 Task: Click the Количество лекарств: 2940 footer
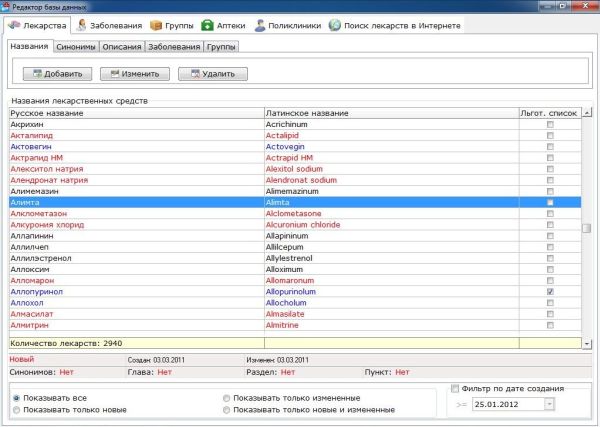coord(137,343)
